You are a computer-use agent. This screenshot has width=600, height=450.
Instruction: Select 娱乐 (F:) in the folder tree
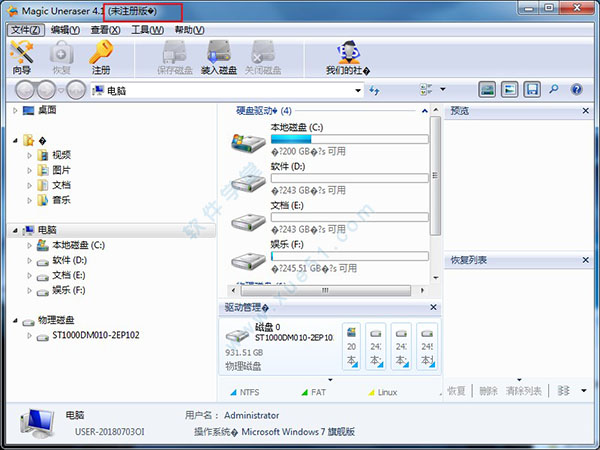point(69,290)
